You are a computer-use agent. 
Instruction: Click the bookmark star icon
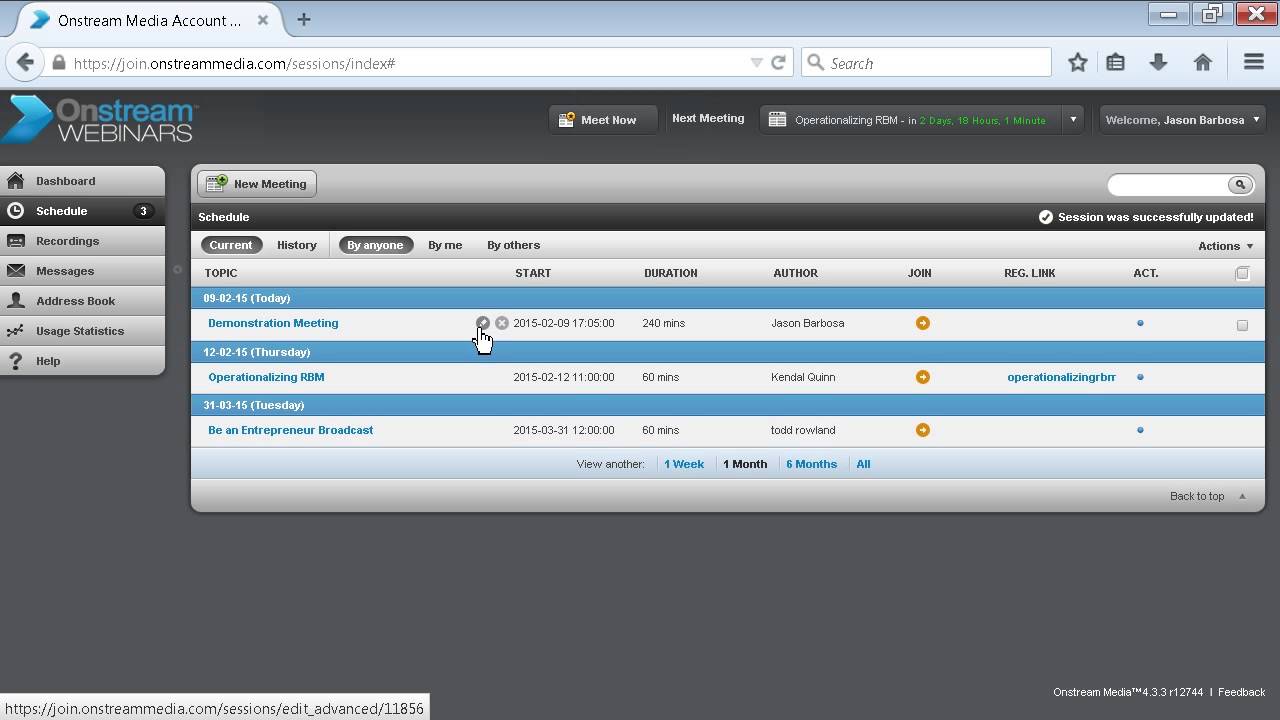tap(1077, 63)
